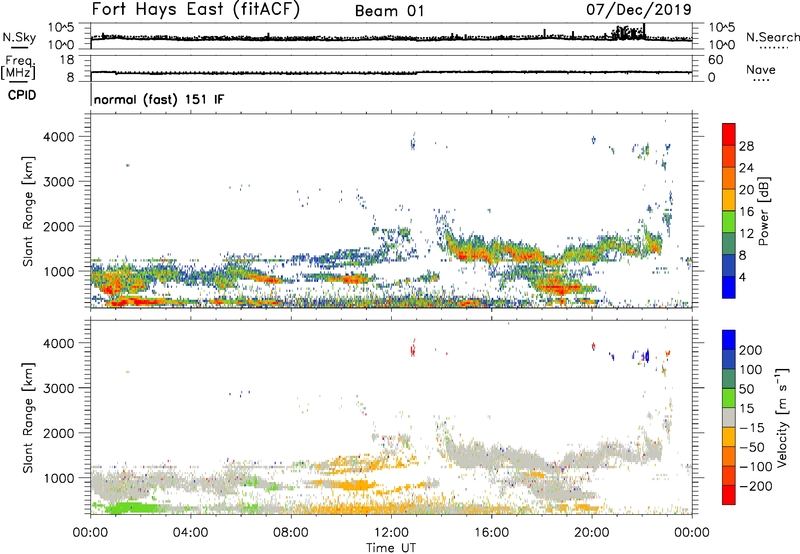Click the '200' tick on the velocity colorbar

(751, 350)
